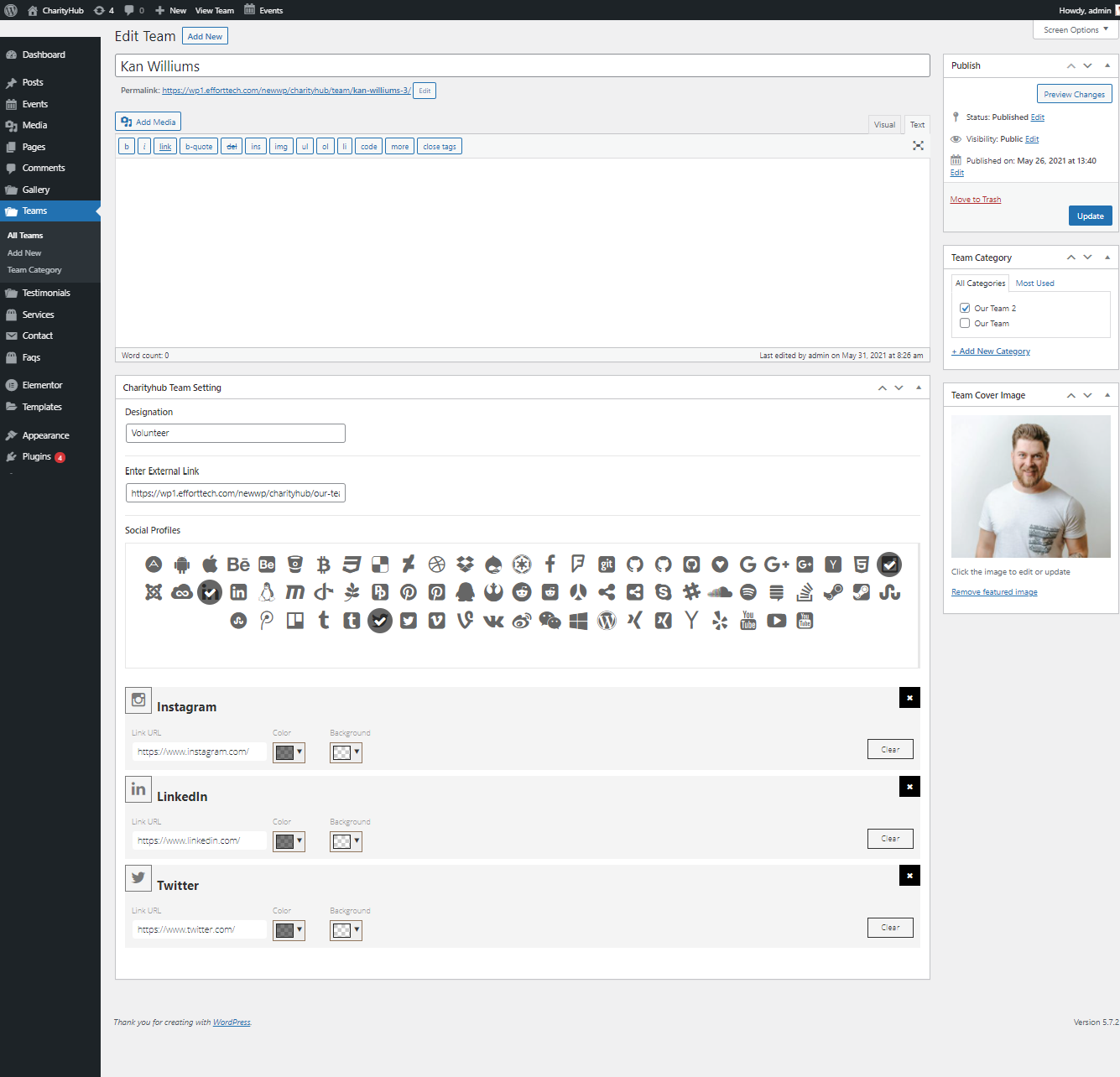Screen dimensions: 1120x1077
Task: Open Instagram Color picker dropdown
Action: (x=289, y=752)
